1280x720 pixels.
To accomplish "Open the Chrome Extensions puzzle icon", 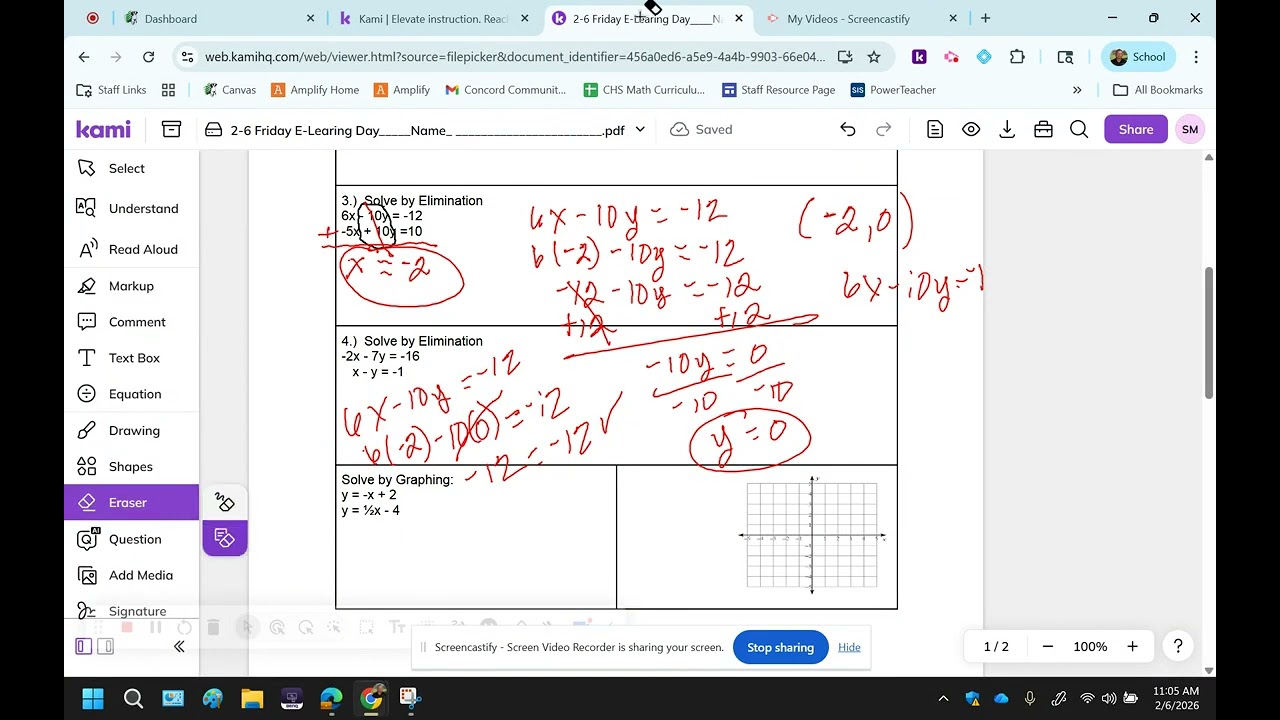I will pos(1017,57).
